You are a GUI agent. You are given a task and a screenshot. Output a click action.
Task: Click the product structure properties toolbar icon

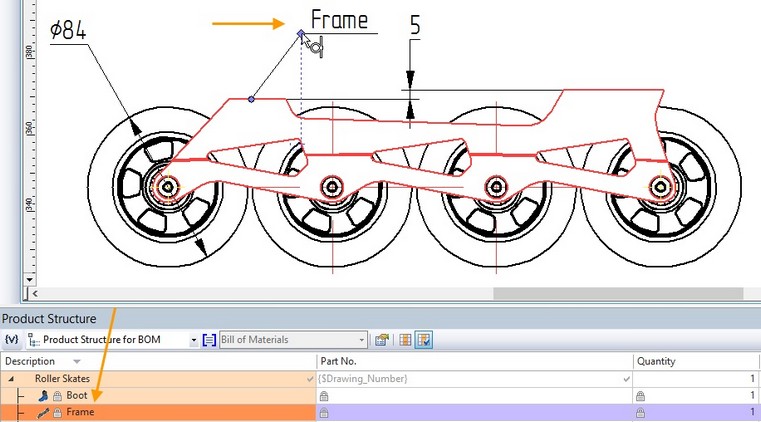382,340
